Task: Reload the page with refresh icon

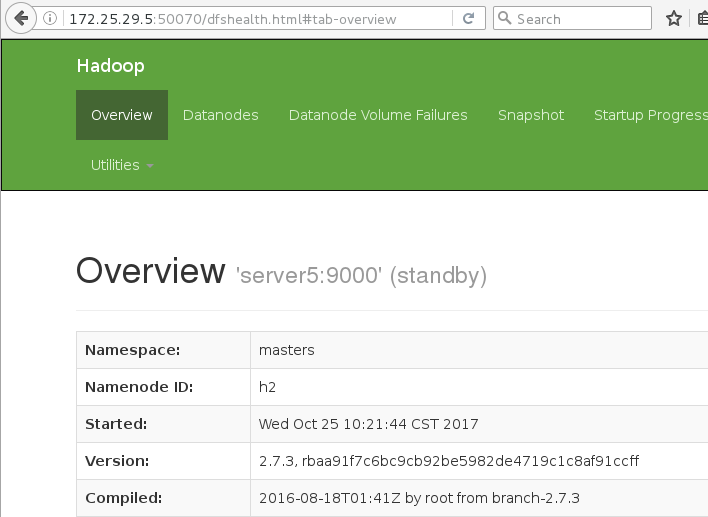Action: (x=469, y=19)
